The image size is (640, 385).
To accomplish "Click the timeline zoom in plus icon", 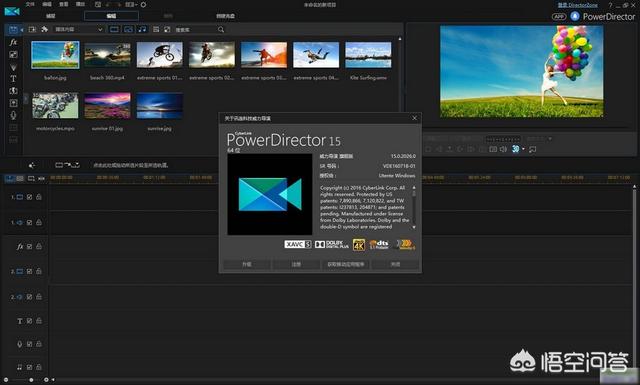I will pyautogui.click(x=46, y=380).
